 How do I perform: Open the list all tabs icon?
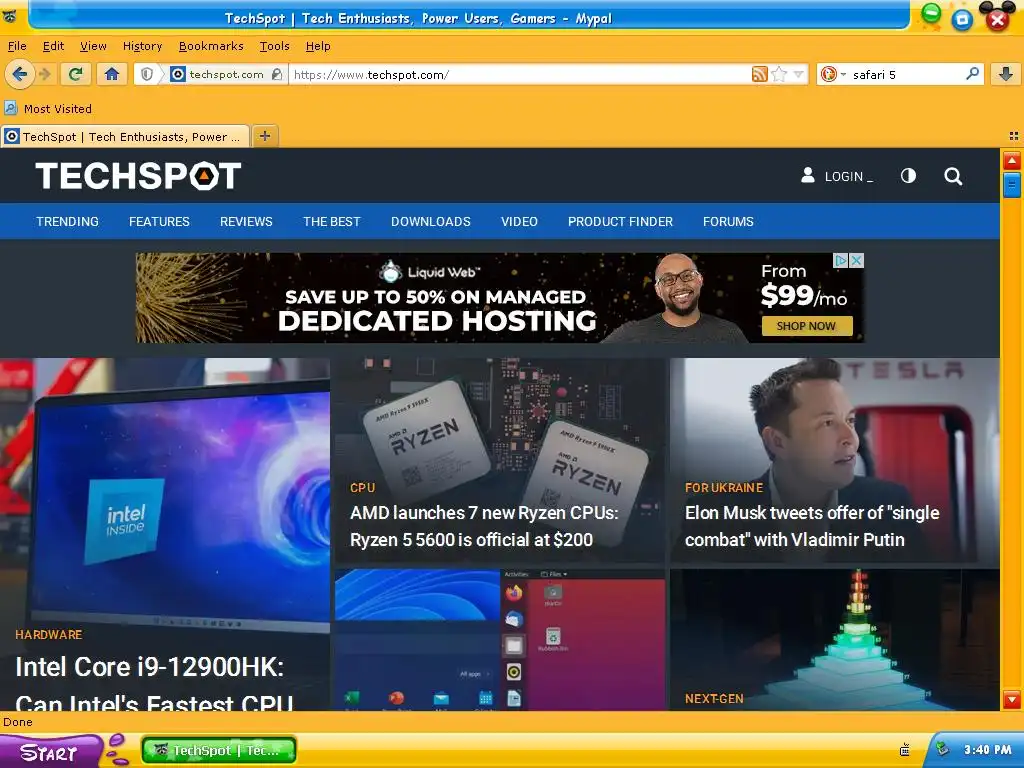[1014, 136]
